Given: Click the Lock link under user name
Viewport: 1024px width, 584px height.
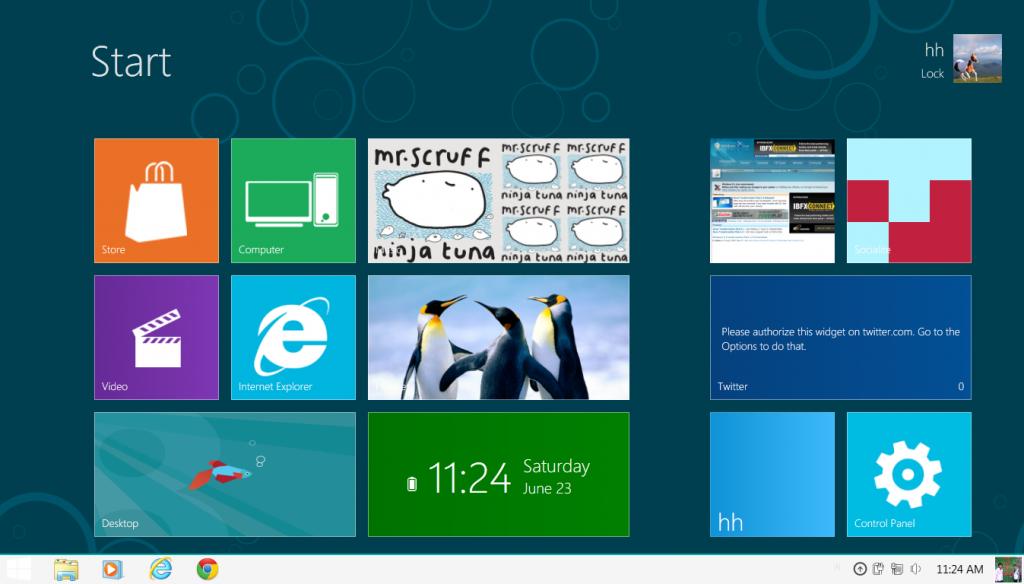Looking at the screenshot, I should (x=932, y=74).
